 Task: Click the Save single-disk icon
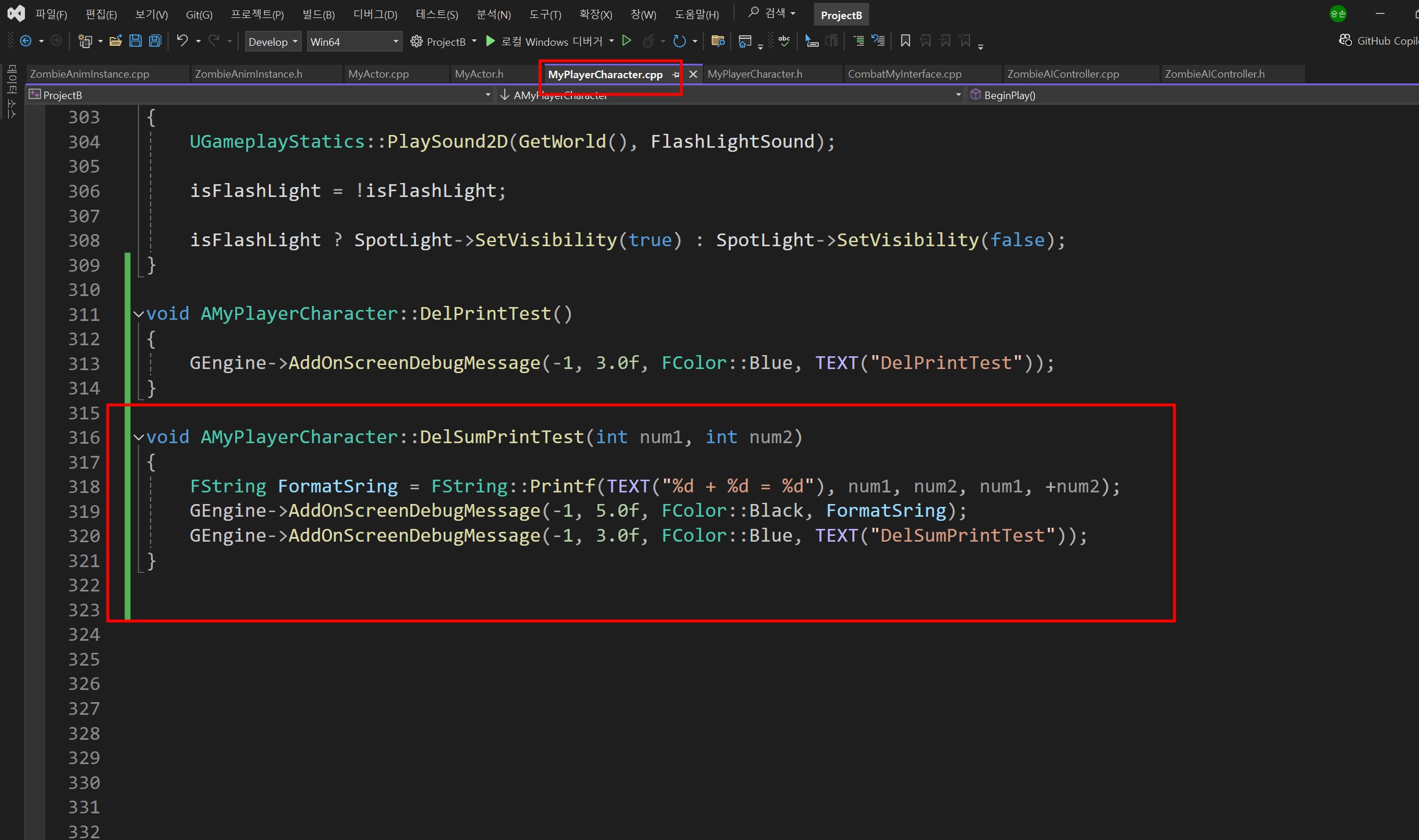coord(136,41)
